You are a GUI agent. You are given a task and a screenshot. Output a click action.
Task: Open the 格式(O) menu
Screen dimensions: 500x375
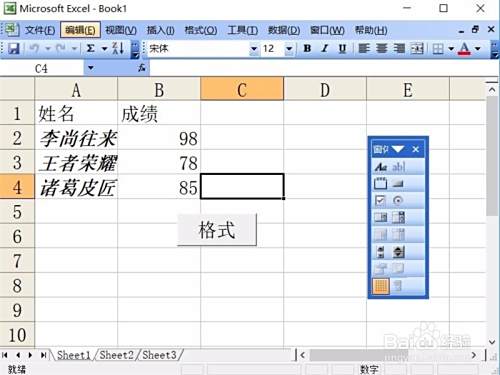click(x=201, y=30)
